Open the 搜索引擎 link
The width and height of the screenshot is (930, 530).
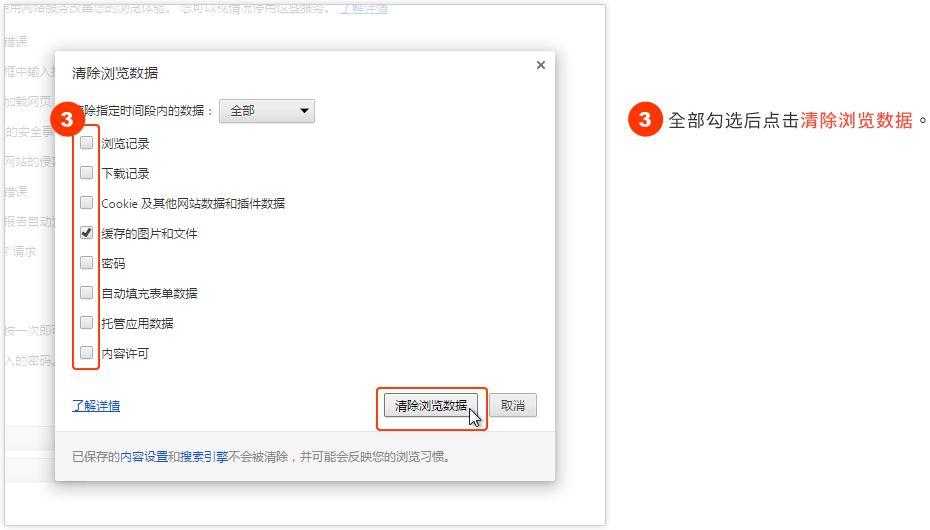[204, 457]
